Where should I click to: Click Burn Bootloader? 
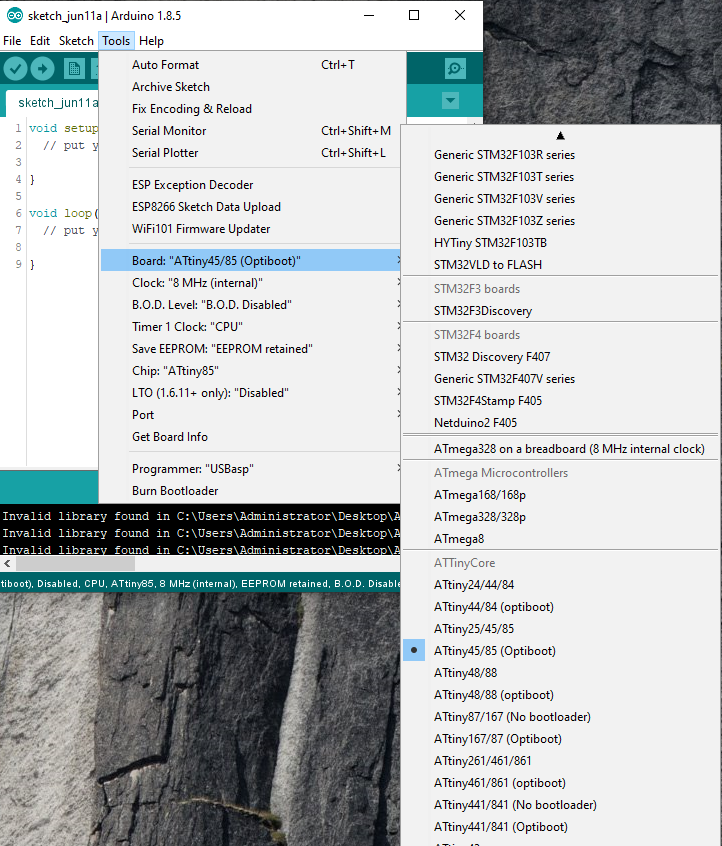[251, 491]
